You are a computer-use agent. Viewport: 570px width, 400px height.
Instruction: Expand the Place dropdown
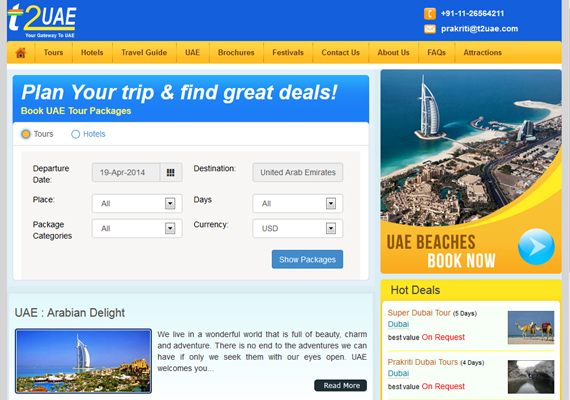pyautogui.click(x=137, y=204)
